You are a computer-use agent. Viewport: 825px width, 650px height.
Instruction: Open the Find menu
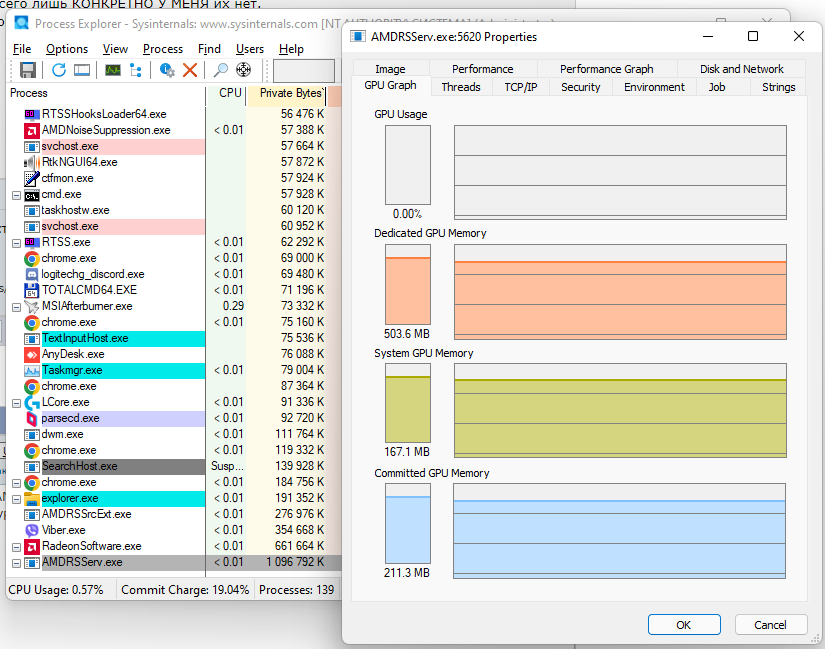[209, 49]
